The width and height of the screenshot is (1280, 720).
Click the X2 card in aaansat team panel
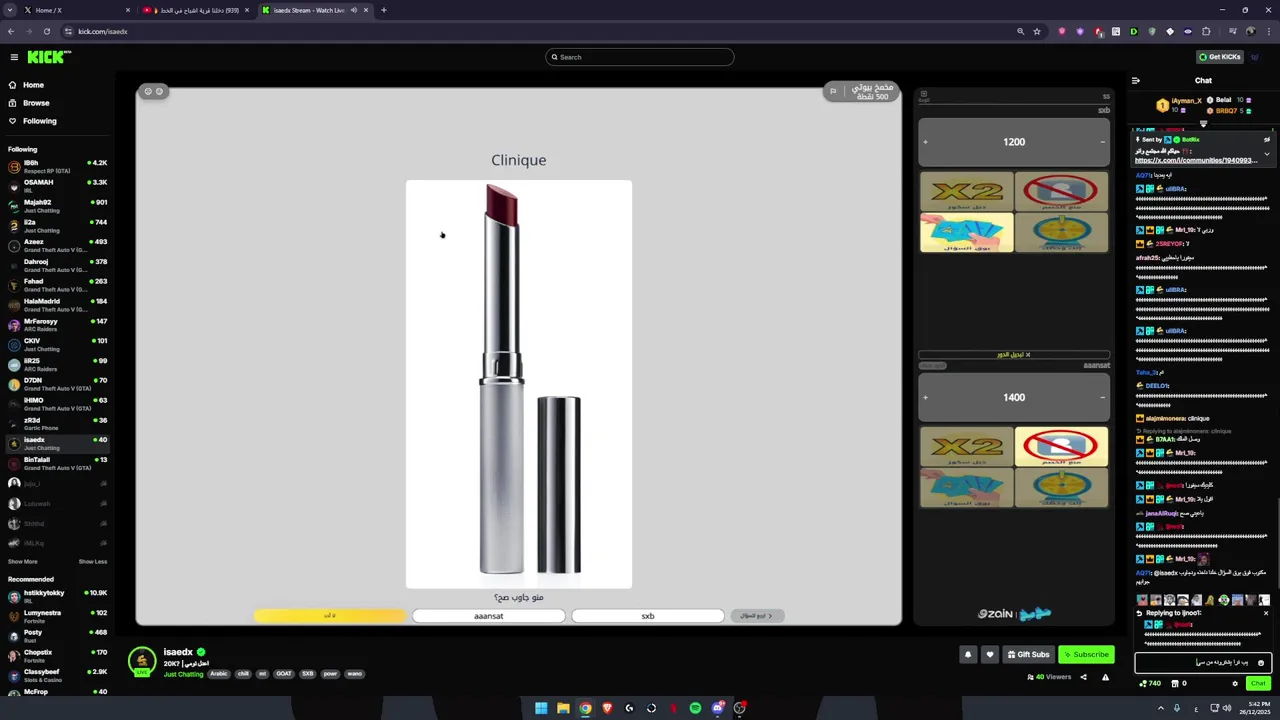(x=966, y=447)
